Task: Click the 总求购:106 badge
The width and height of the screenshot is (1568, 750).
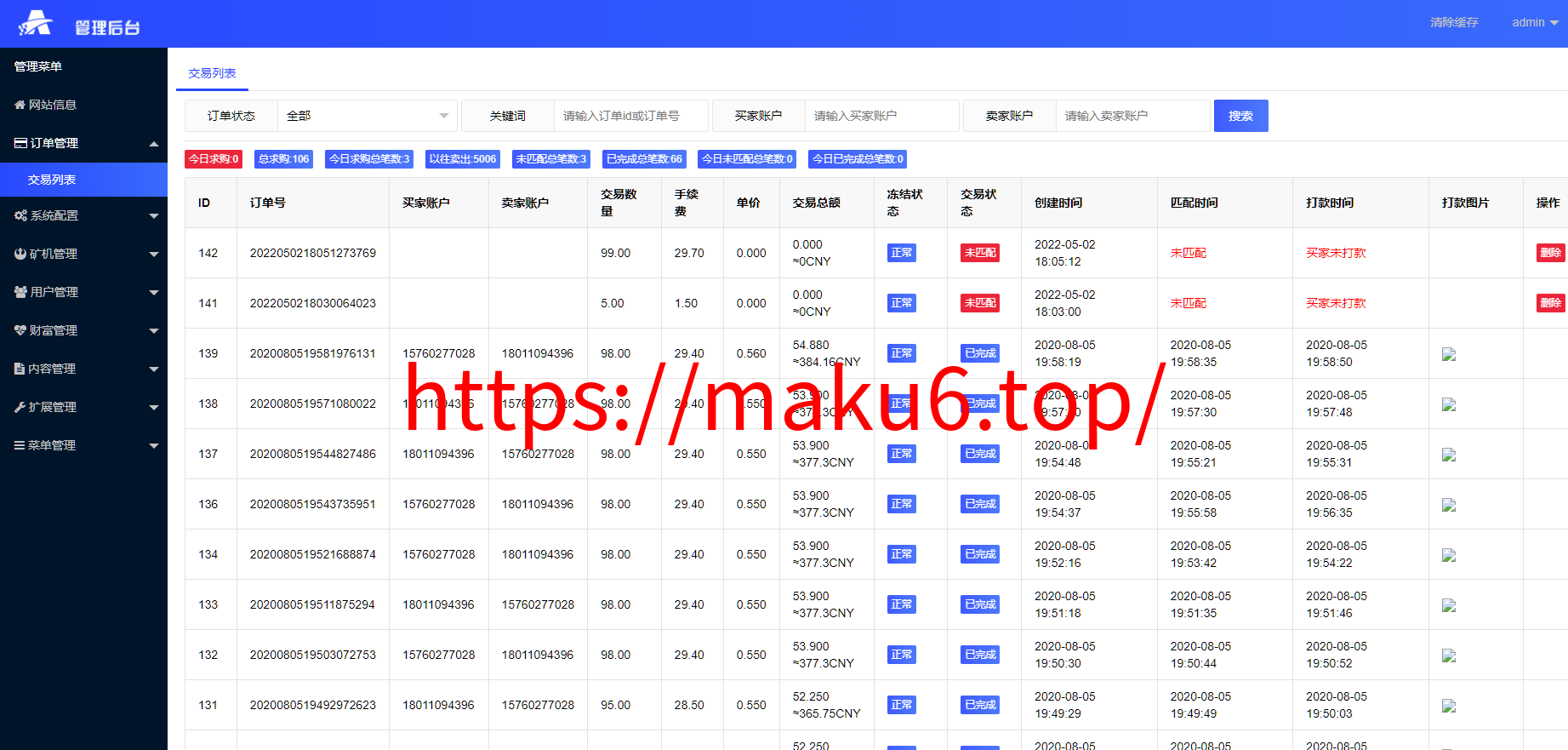Action: [283, 159]
